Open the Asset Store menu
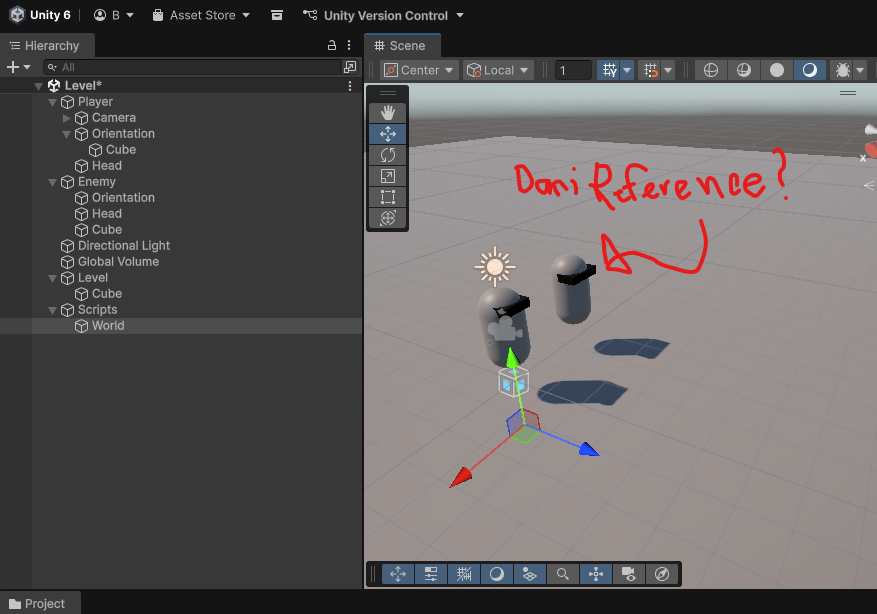877x614 pixels. (201, 16)
